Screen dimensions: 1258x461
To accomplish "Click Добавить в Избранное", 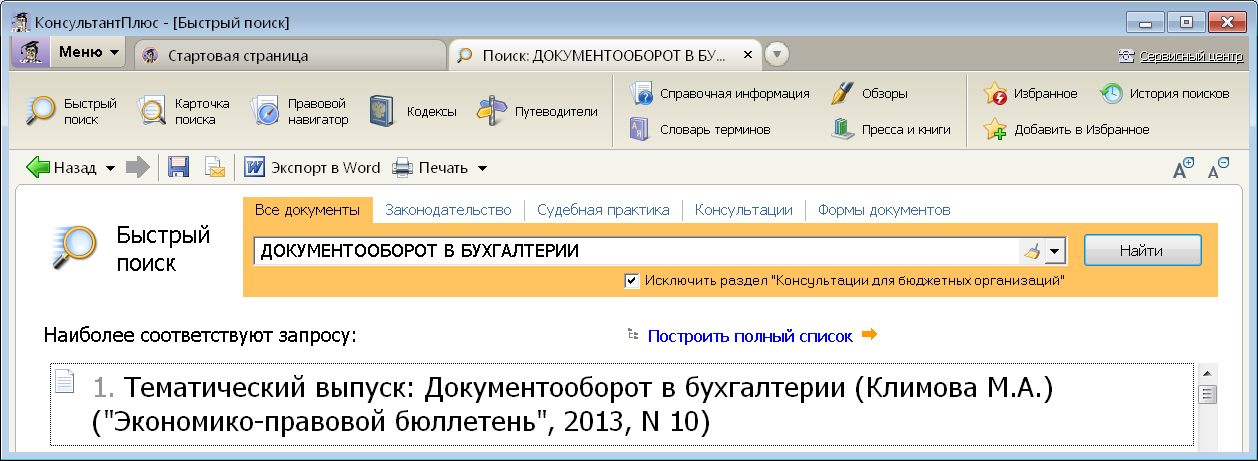I will tap(1066, 129).
